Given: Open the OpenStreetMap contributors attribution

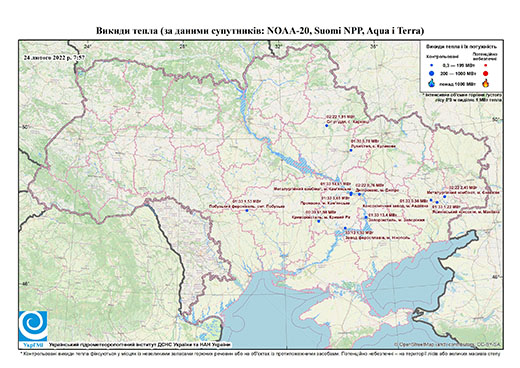Looking at the screenshot, I should pyautogui.click(x=447, y=345).
